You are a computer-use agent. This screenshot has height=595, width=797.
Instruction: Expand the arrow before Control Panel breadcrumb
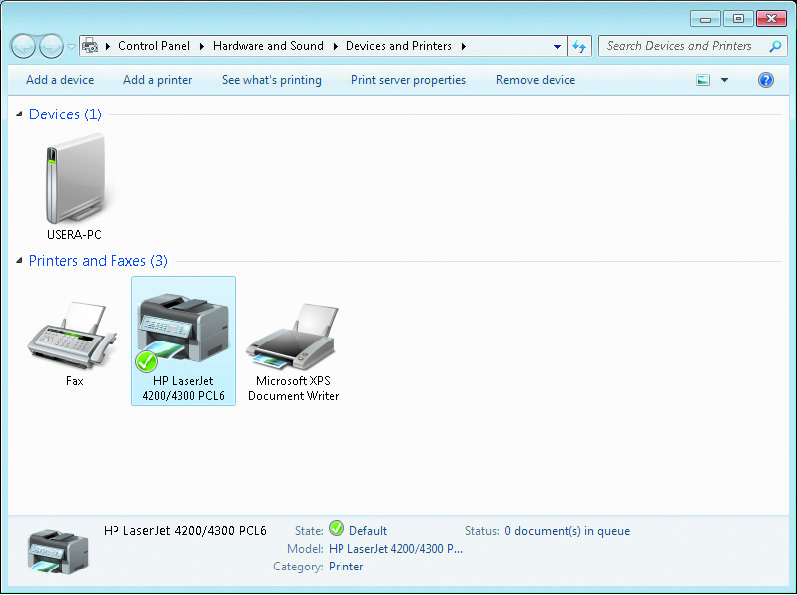108,47
